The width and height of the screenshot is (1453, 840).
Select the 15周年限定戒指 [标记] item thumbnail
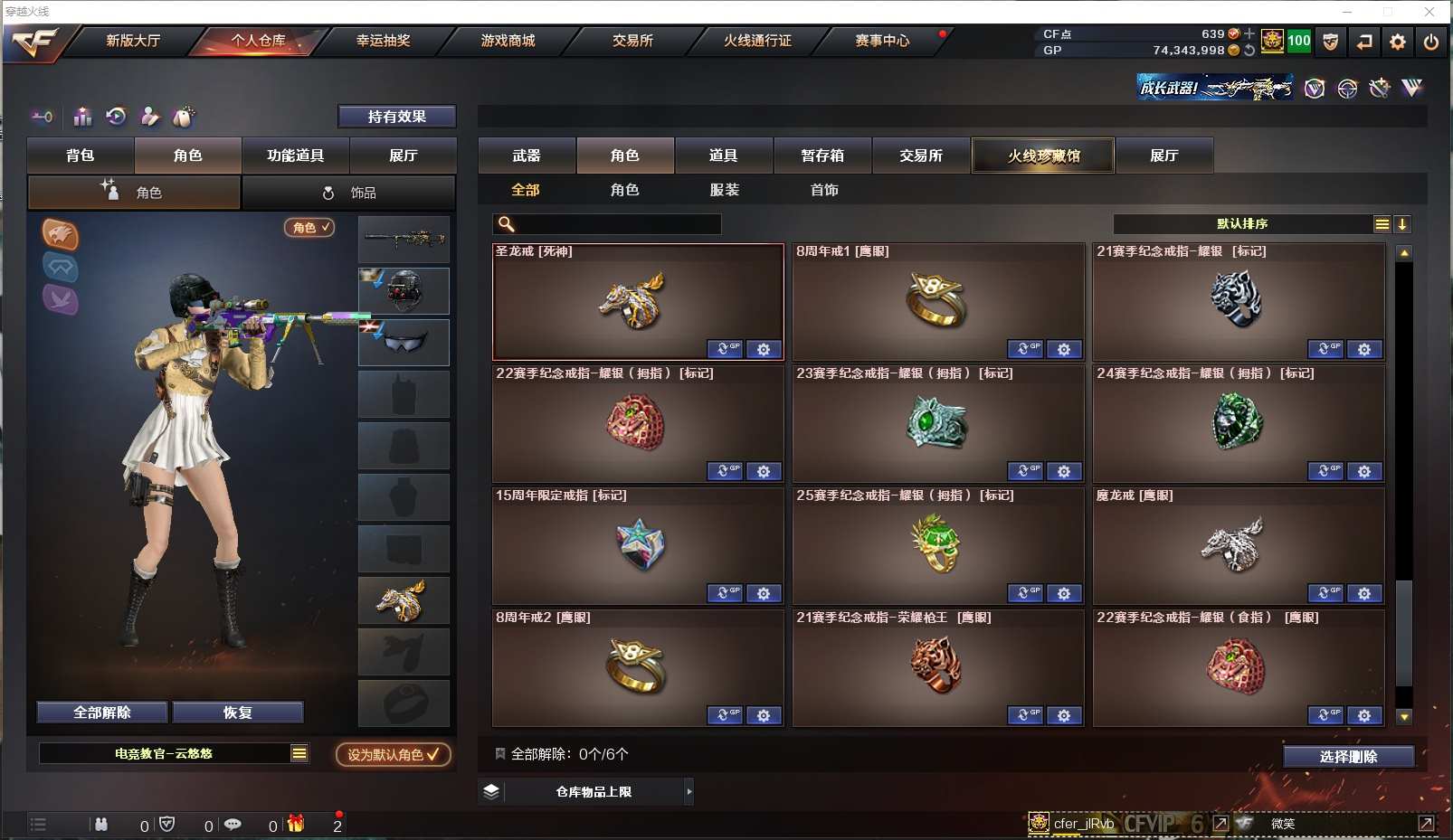(639, 546)
